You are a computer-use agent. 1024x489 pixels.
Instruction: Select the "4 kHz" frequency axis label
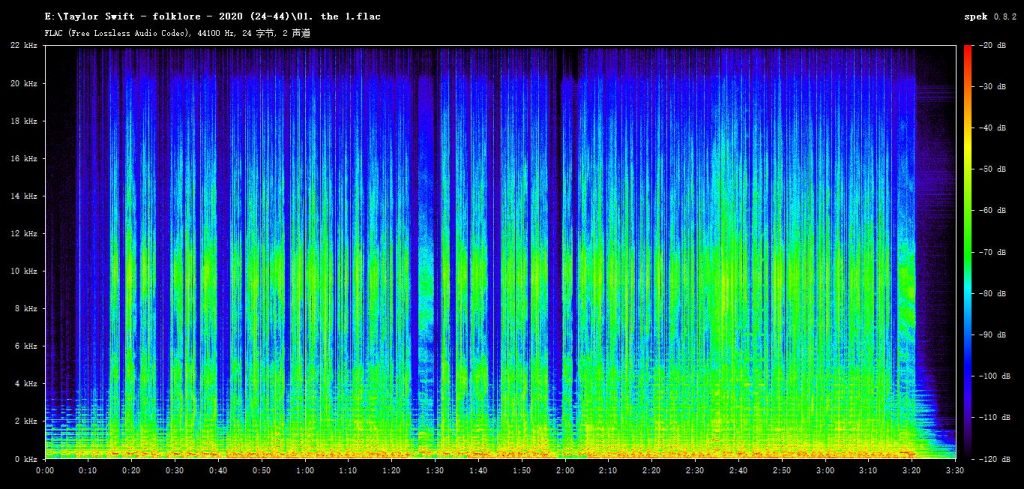pyautogui.click(x=27, y=383)
